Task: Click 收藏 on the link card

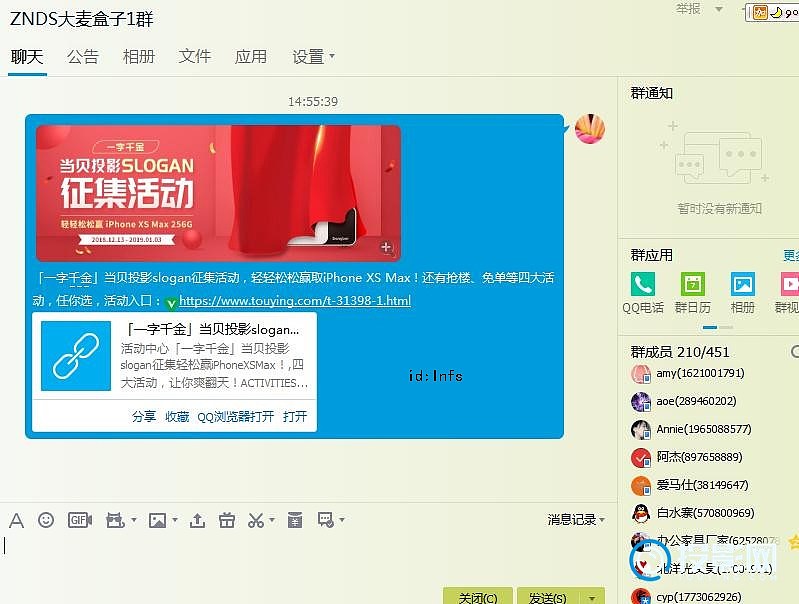Action: point(177,416)
